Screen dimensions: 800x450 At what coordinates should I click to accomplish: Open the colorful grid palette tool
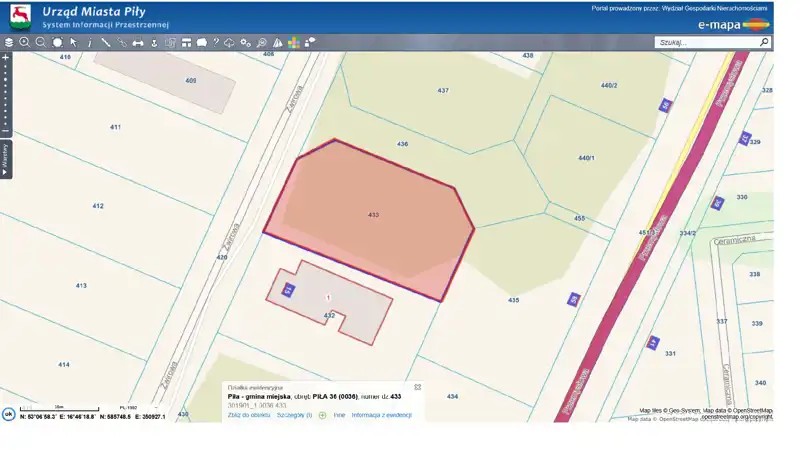point(293,43)
